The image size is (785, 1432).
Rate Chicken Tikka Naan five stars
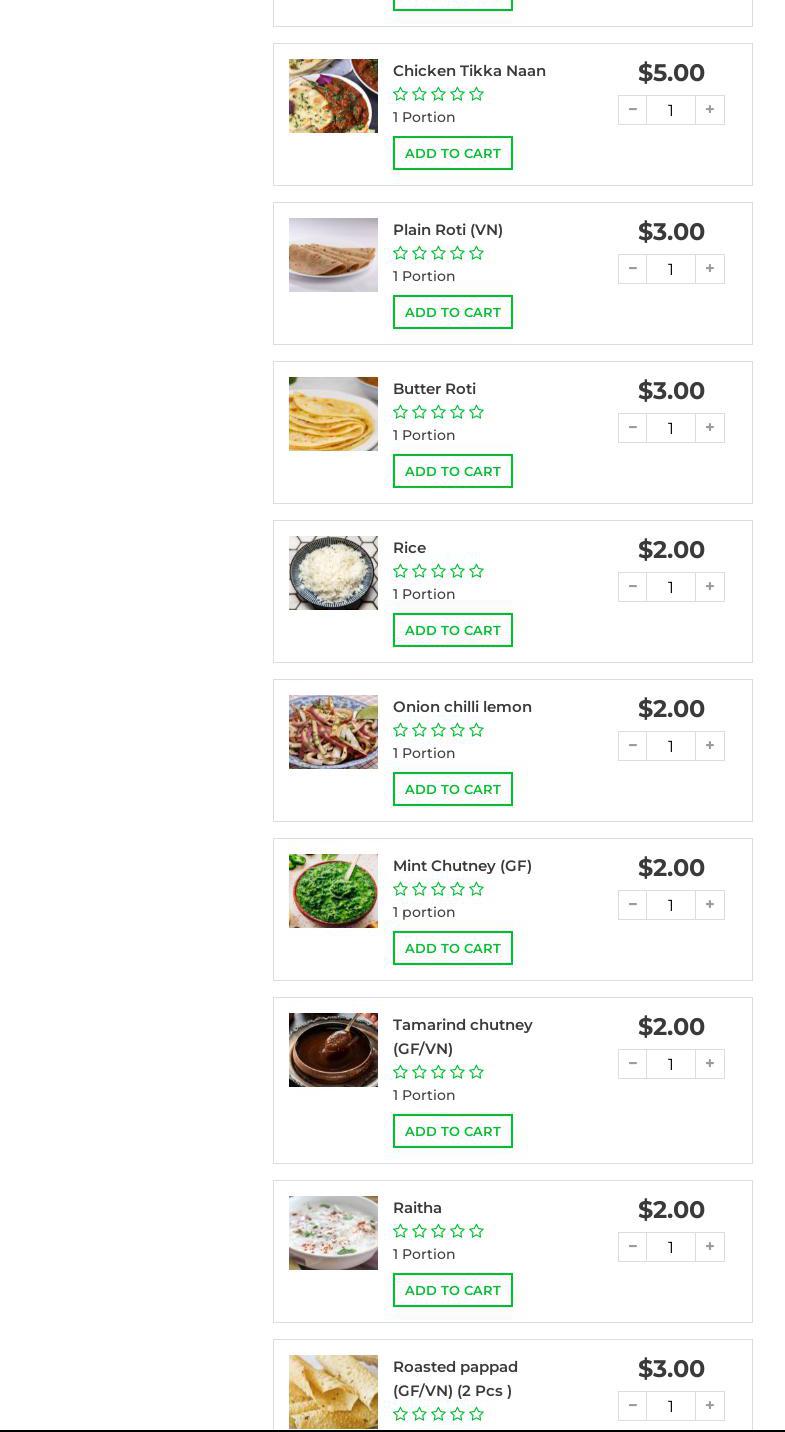[x=477, y=94]
